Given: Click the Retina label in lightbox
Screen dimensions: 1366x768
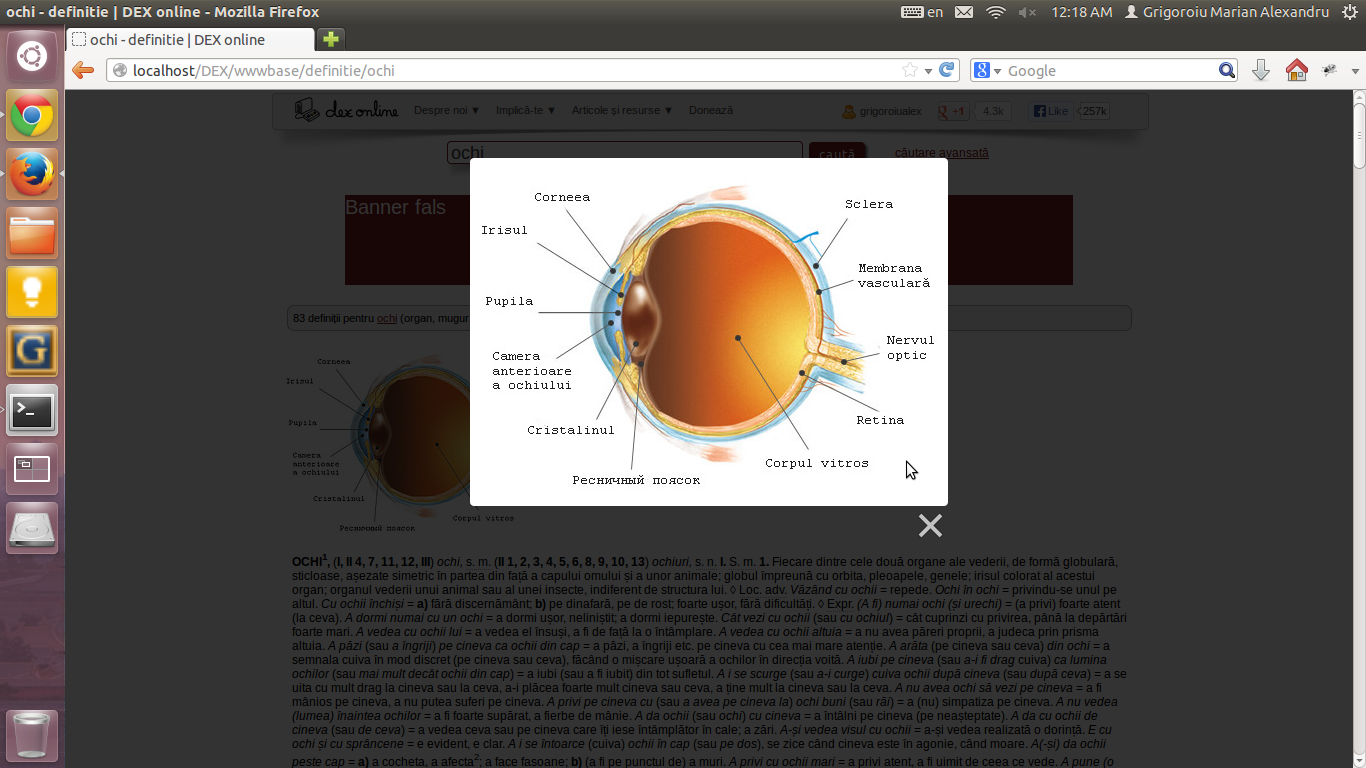Looking at the screenshot, I should pos(880,420).
